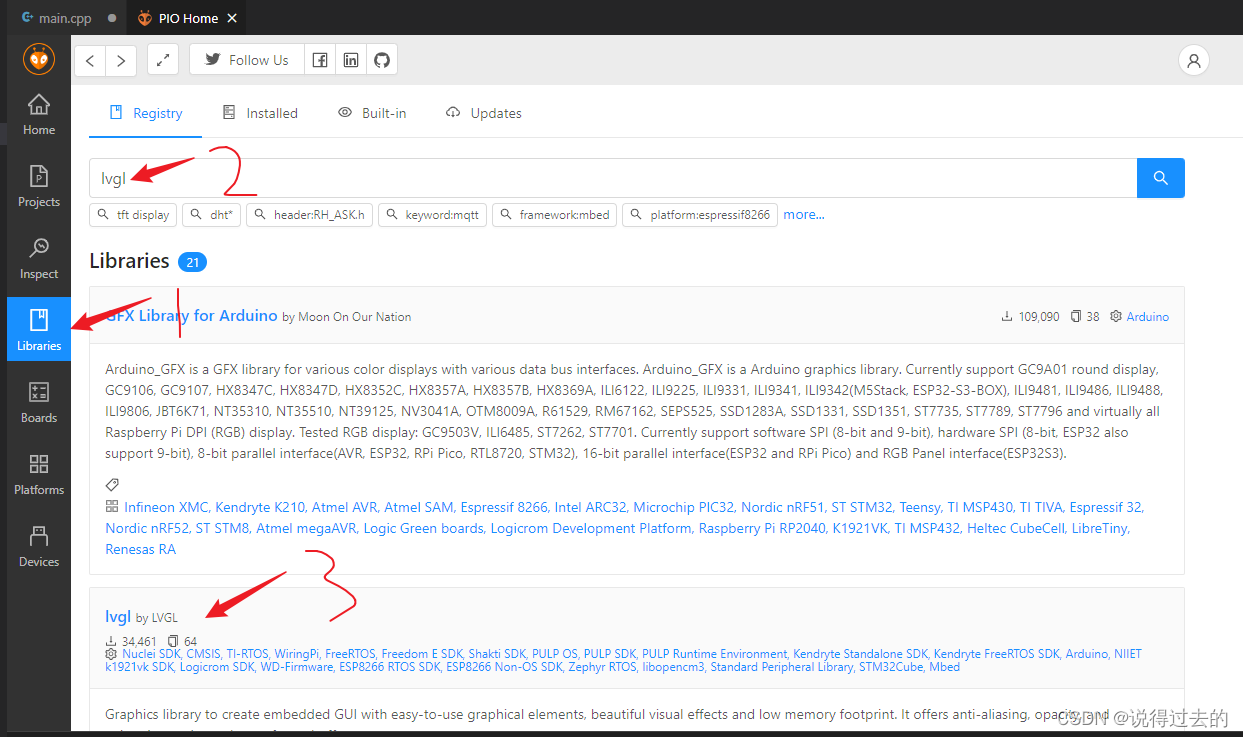Click the LibreTiny platform link
1243x737 pixels.
point(1100,528)
